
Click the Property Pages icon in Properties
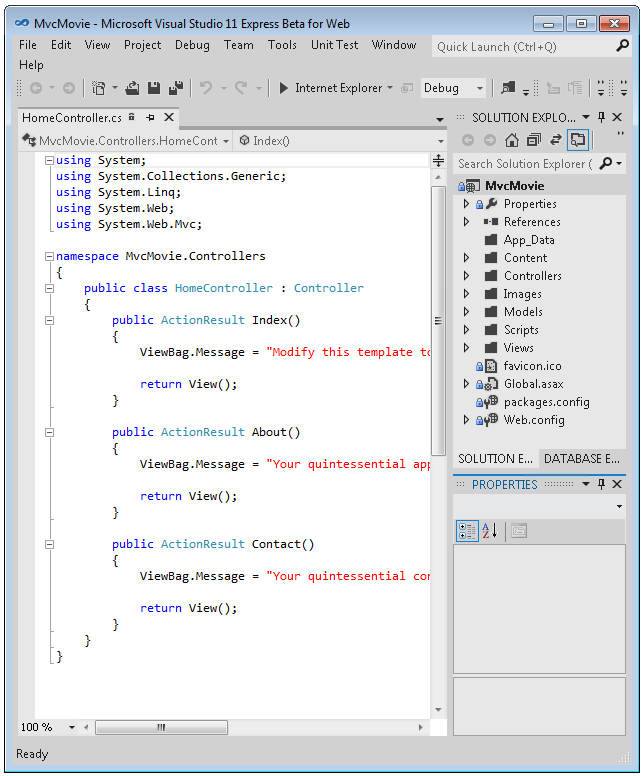[518, 531]
